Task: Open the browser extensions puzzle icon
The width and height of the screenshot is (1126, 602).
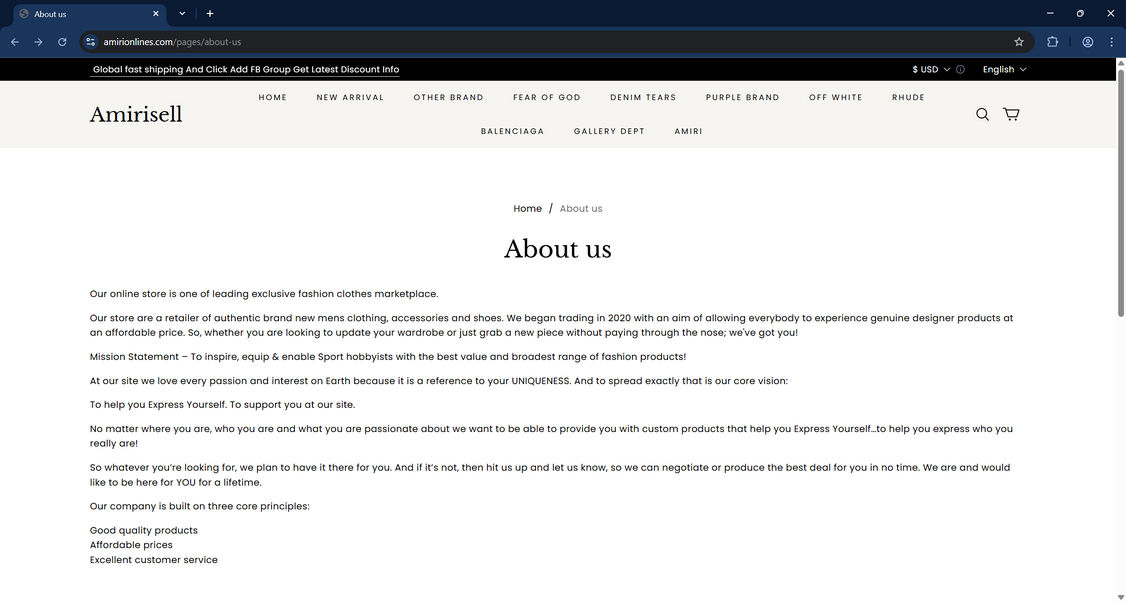Action: 1053,42
